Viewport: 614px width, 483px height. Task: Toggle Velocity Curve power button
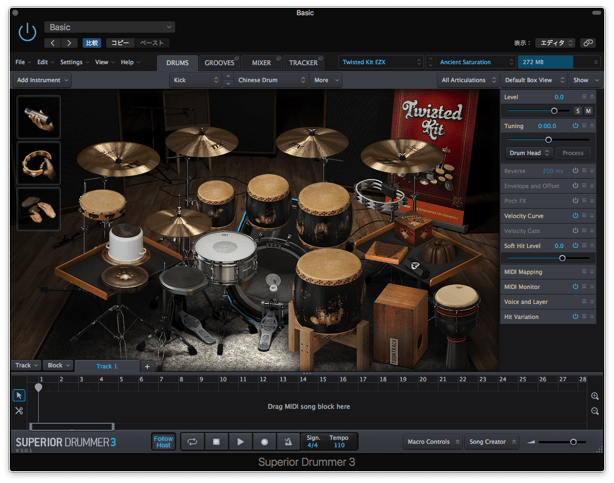coord(575,215)
